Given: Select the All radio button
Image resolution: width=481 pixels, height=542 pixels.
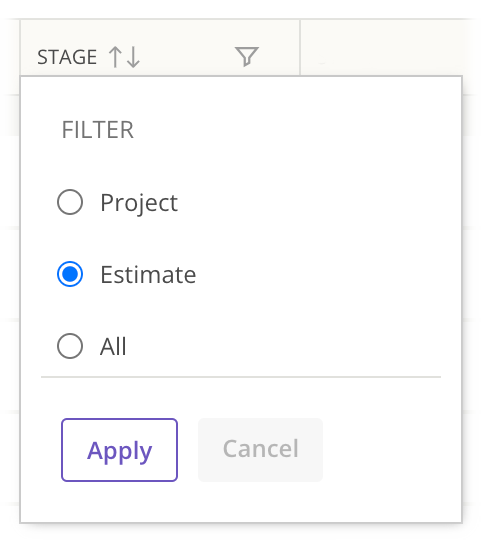Looking at the screenshot, I should [70, 346].
